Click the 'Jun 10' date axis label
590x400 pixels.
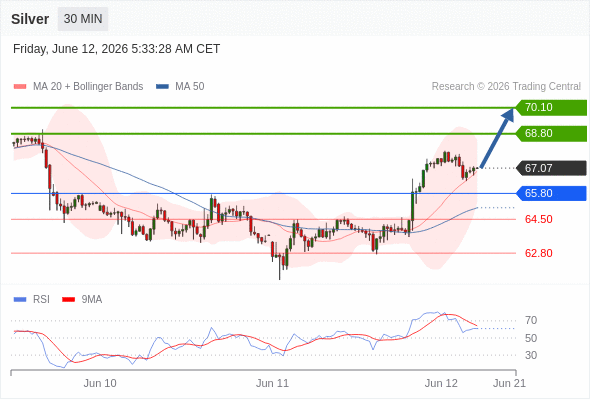(x=100, y=383)
